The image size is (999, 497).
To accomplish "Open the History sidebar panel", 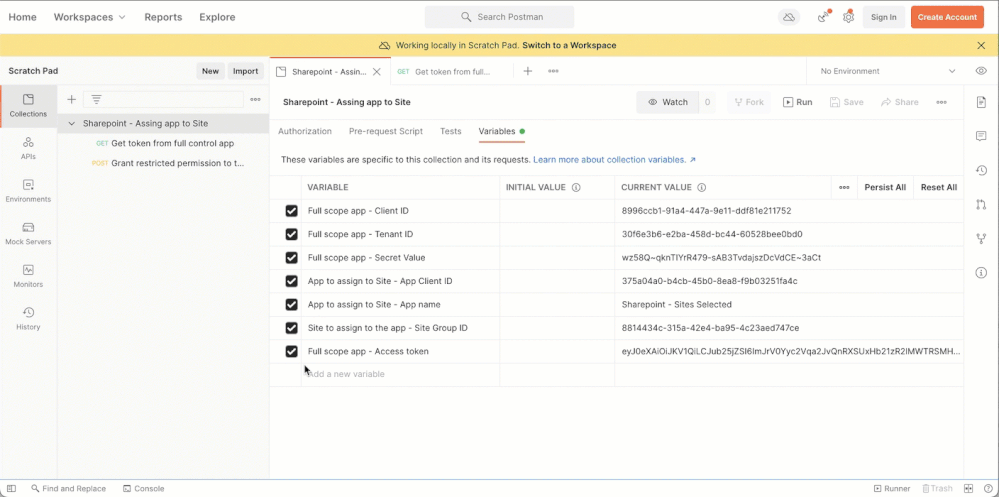I will click(x=28, y=319).
